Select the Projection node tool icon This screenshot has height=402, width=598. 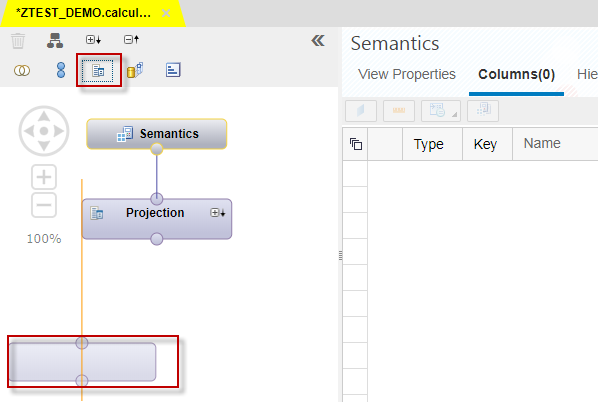tap(98, 71)
